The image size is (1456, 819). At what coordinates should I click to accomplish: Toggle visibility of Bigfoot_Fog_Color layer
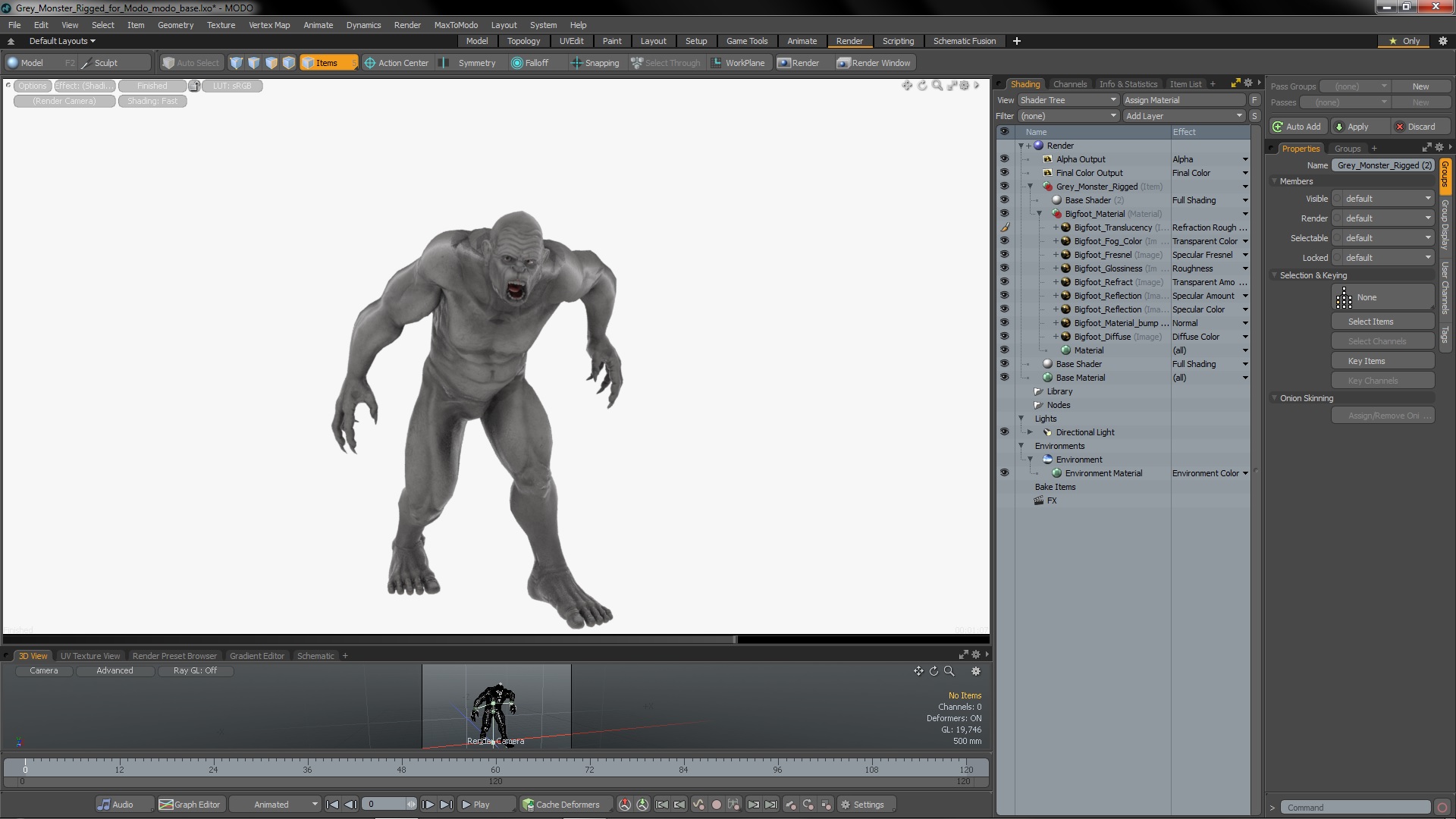1004,241
